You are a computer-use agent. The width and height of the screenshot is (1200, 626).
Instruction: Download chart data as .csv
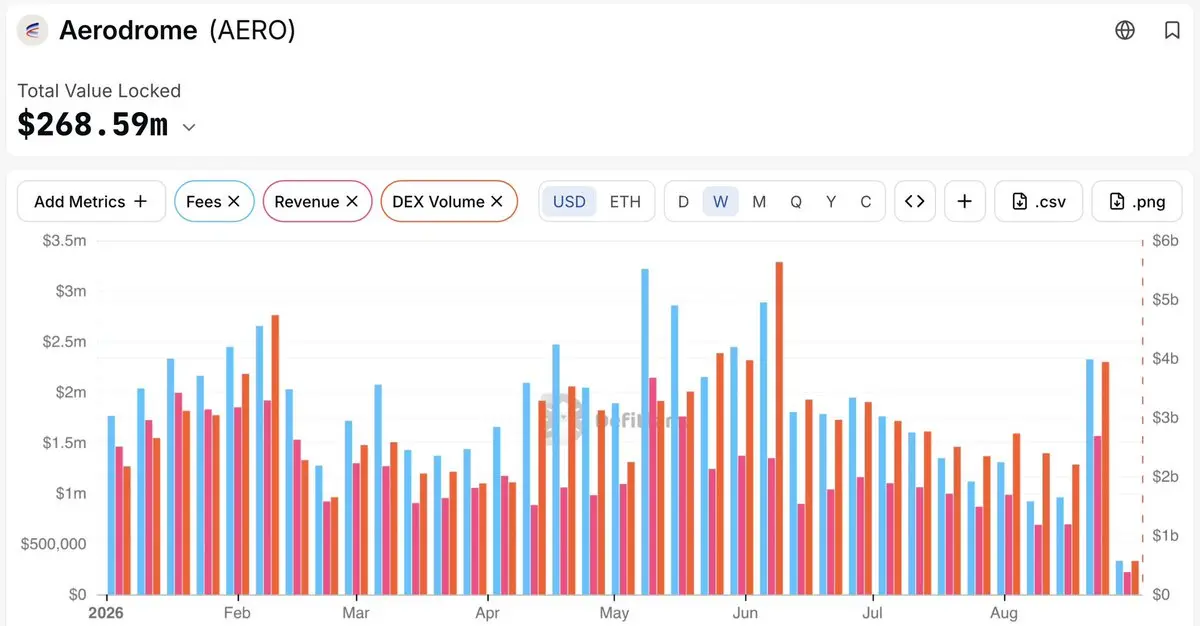click(x=1039, y=201)
